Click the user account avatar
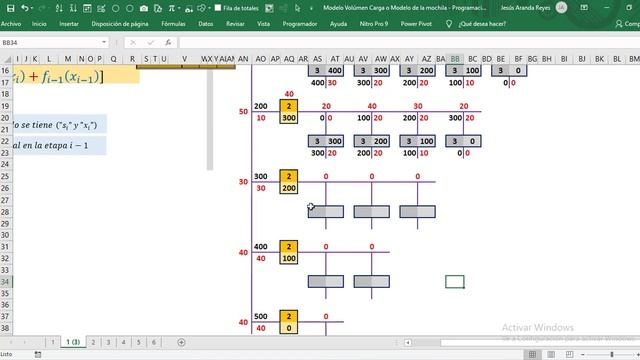Screen dimensions: 640x360 tap(562, 7)
